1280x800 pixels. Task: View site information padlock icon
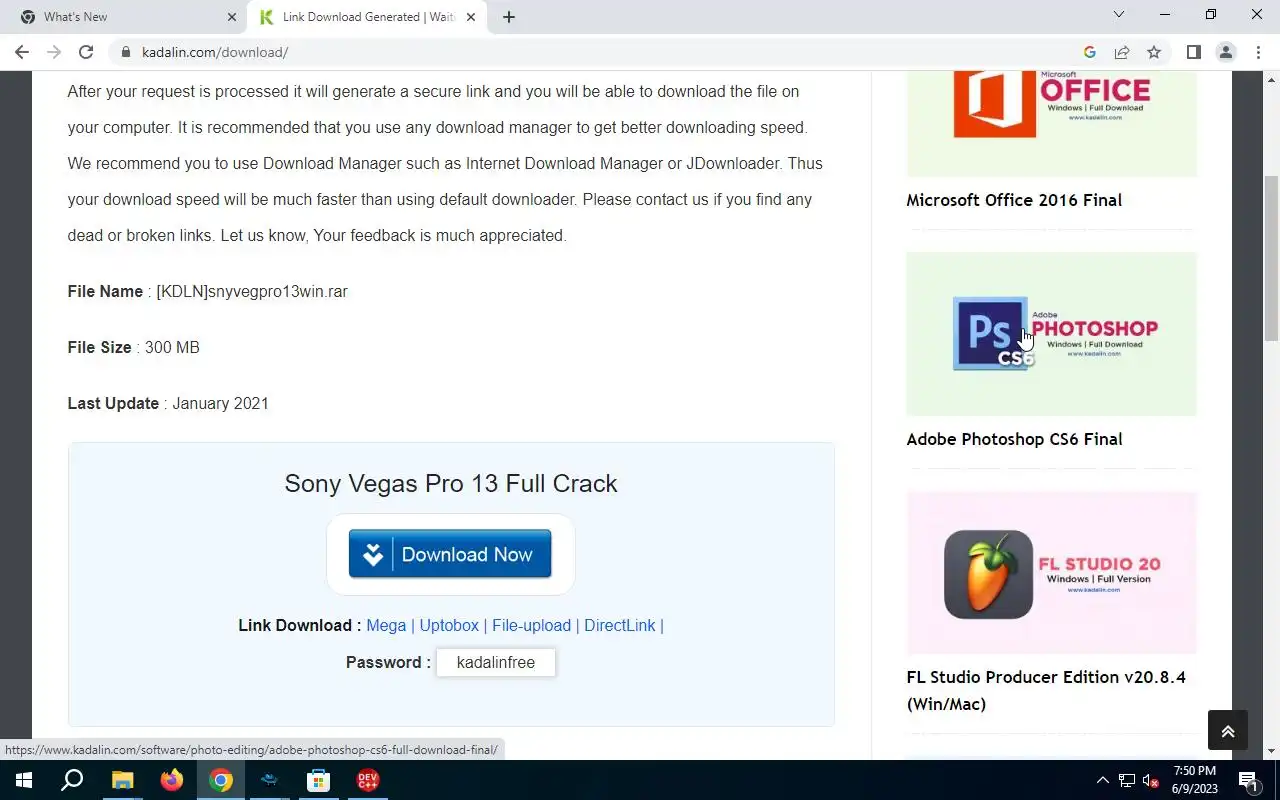point(126,52)
